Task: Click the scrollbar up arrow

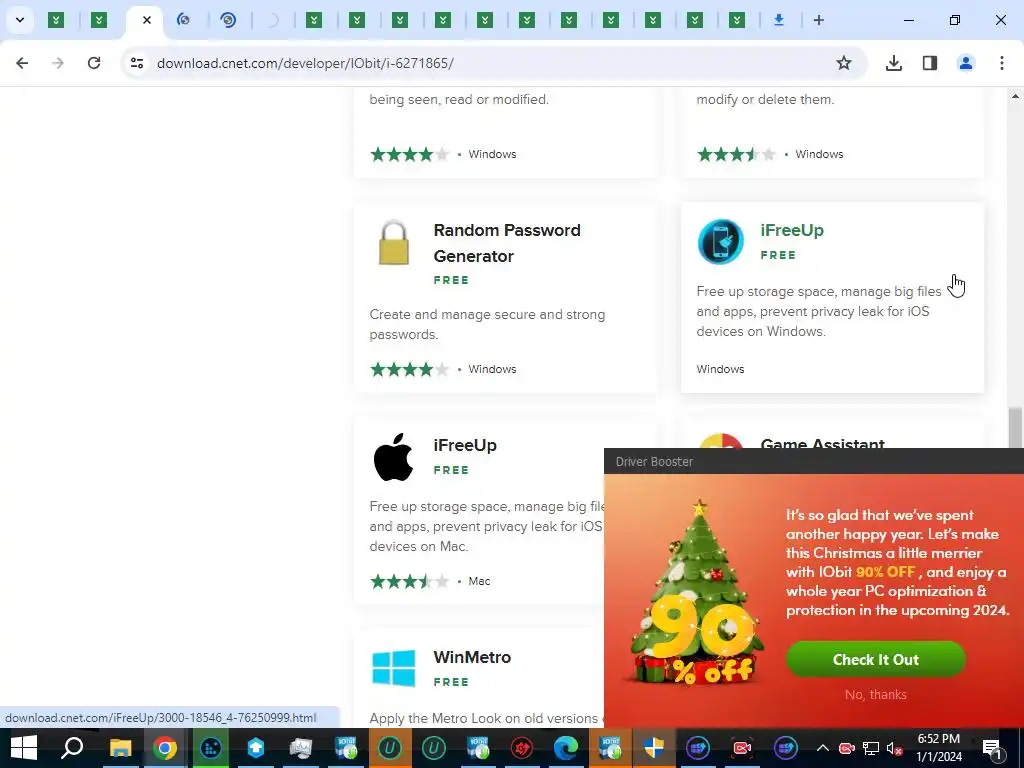Action: 1015,97
